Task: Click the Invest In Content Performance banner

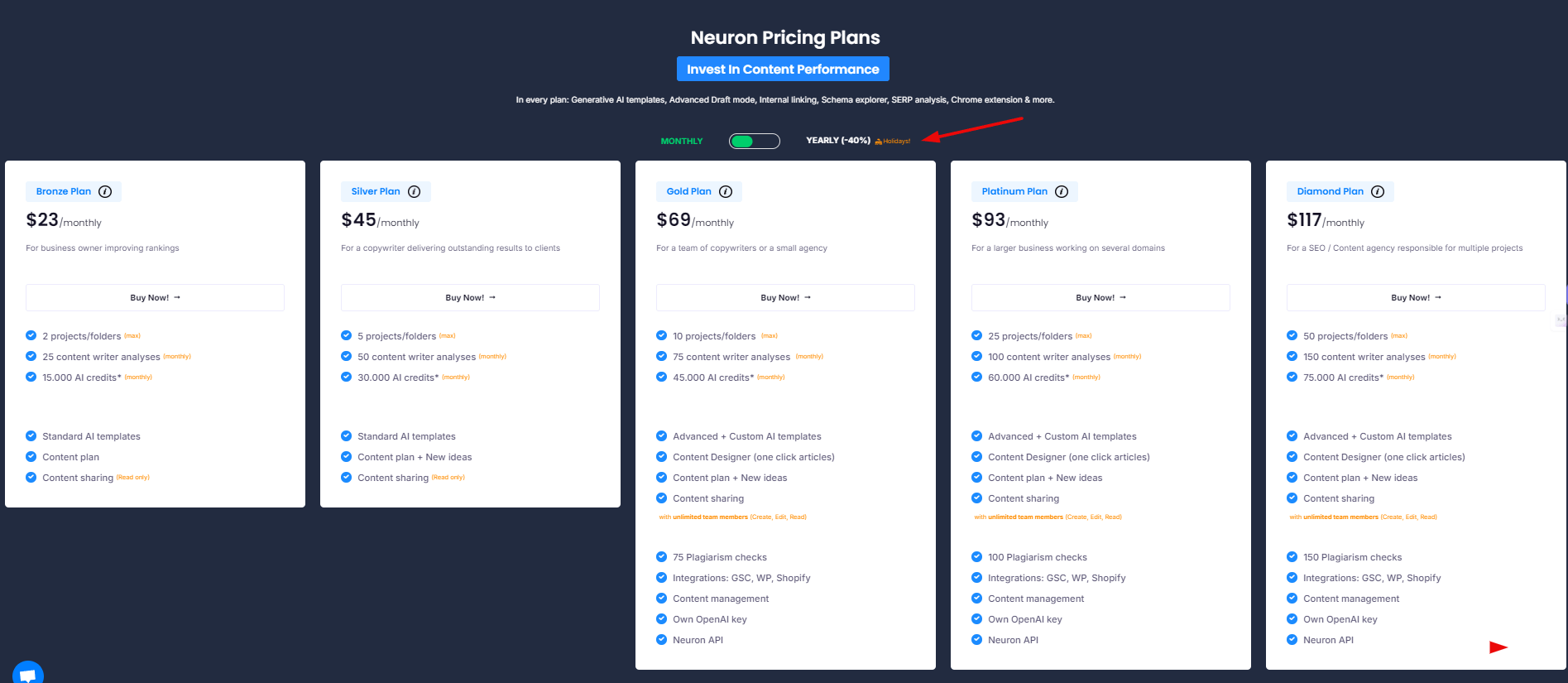Action: pyautogui.click(x=783, y=70)
